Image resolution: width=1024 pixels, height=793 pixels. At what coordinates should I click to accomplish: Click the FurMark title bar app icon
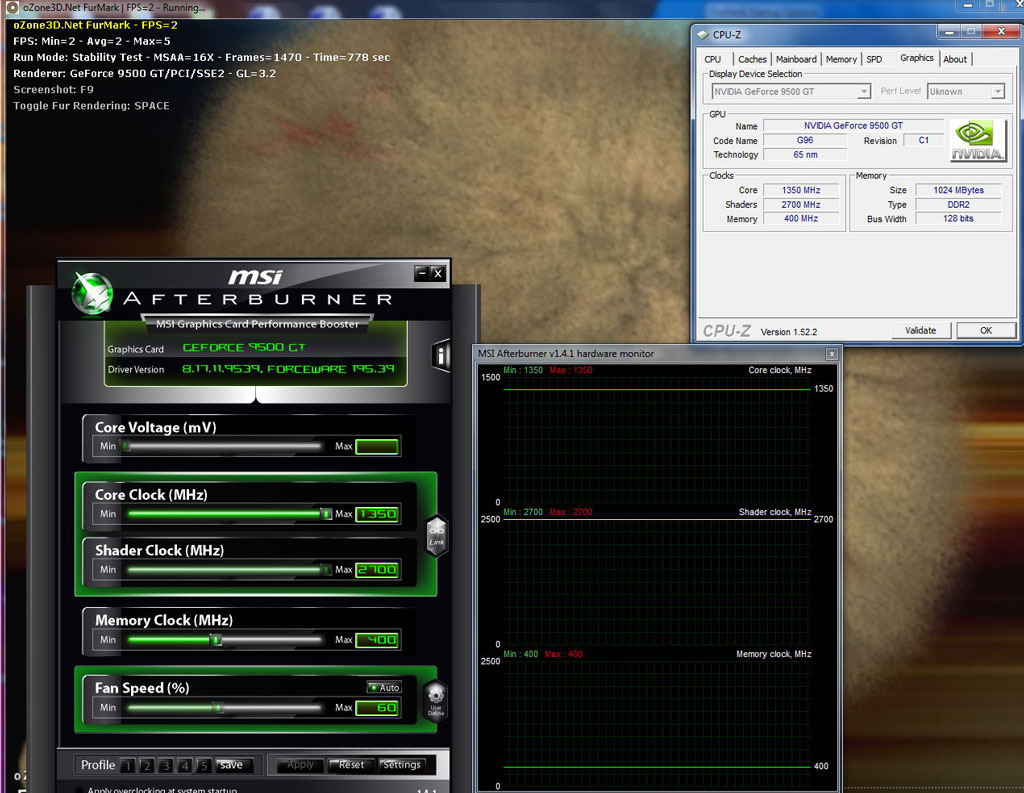(12, 8)
